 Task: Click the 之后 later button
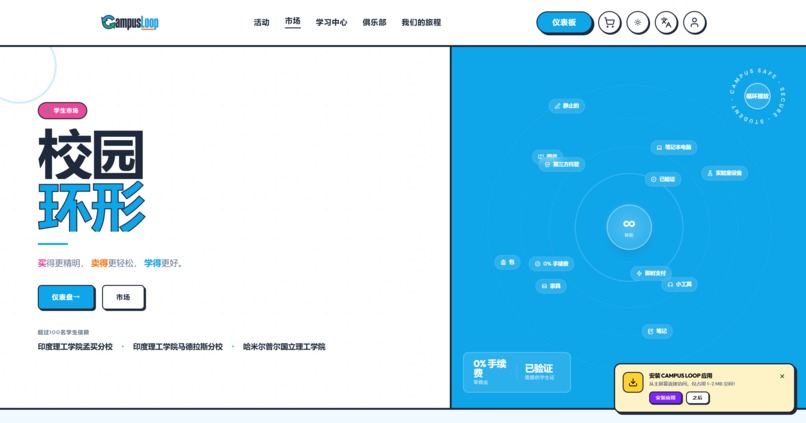coord(698,398)
